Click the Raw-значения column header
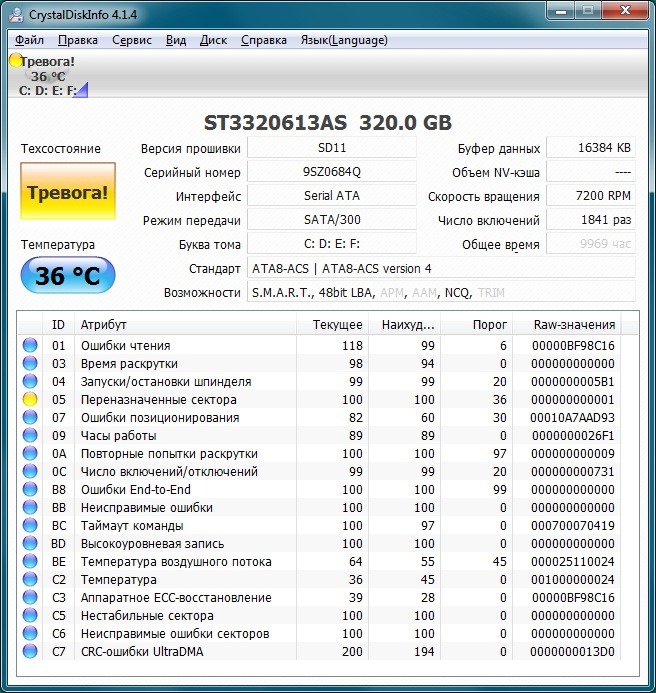This screenshot has width=656, height=693. pos(567,325)
